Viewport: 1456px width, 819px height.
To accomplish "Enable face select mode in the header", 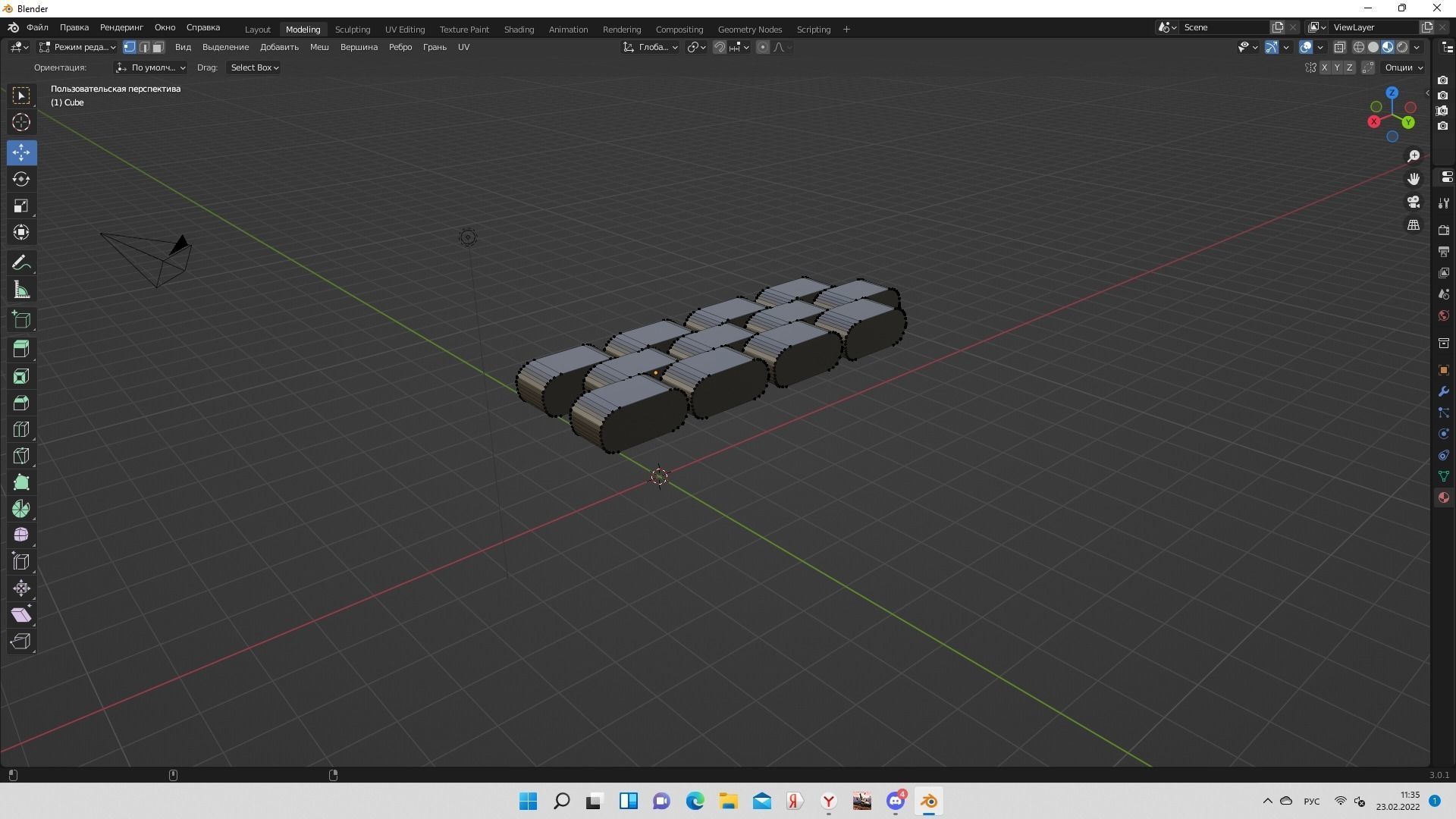I will (158, 46).
